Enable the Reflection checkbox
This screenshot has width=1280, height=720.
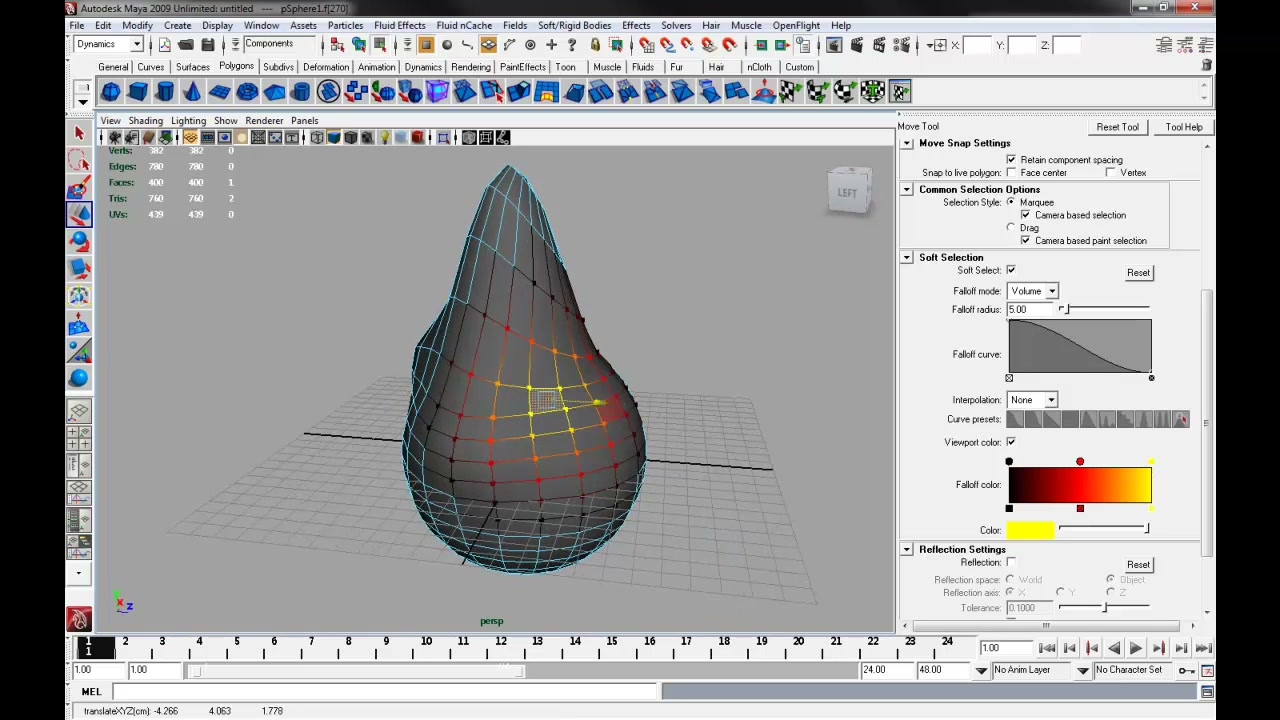[1011, 562]
